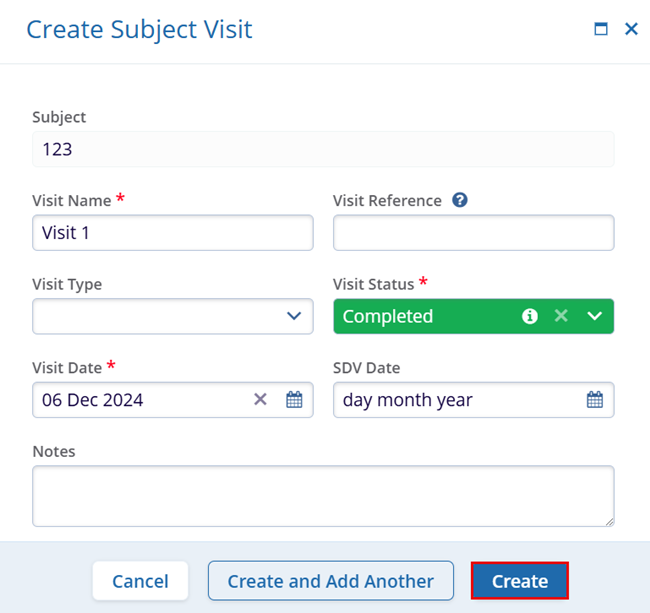Open the Visit Date calendar picker

[294, 400]
